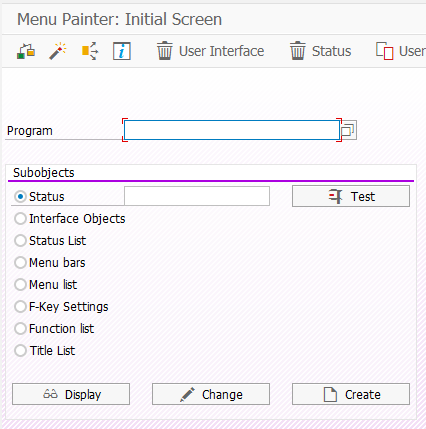Image resolution: width=426 pixels, height=429 pixels.
Task: Select the Title List radio button
Action: click(x=20, y=351)
